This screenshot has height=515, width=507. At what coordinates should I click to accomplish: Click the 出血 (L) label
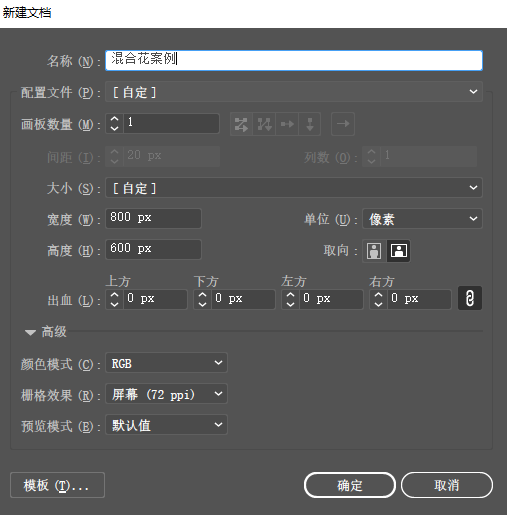coord(74,301)
